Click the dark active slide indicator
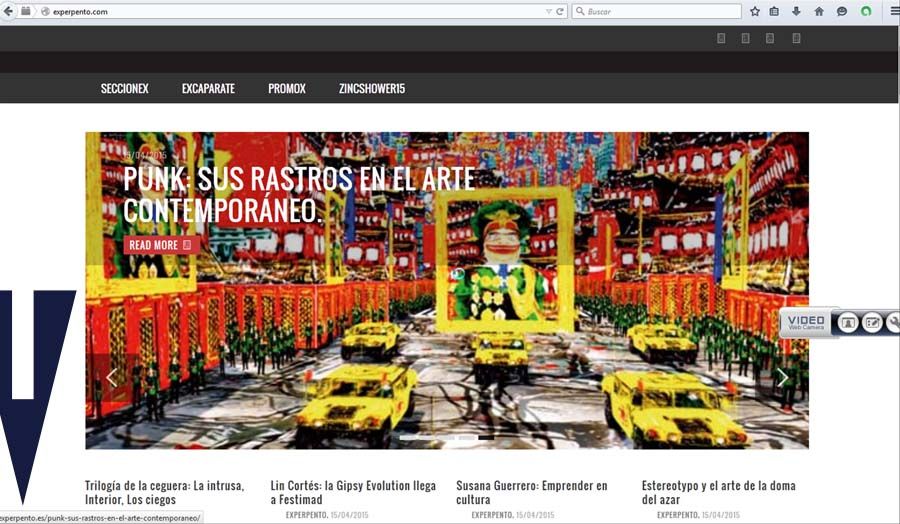 [x=486, y=437]
